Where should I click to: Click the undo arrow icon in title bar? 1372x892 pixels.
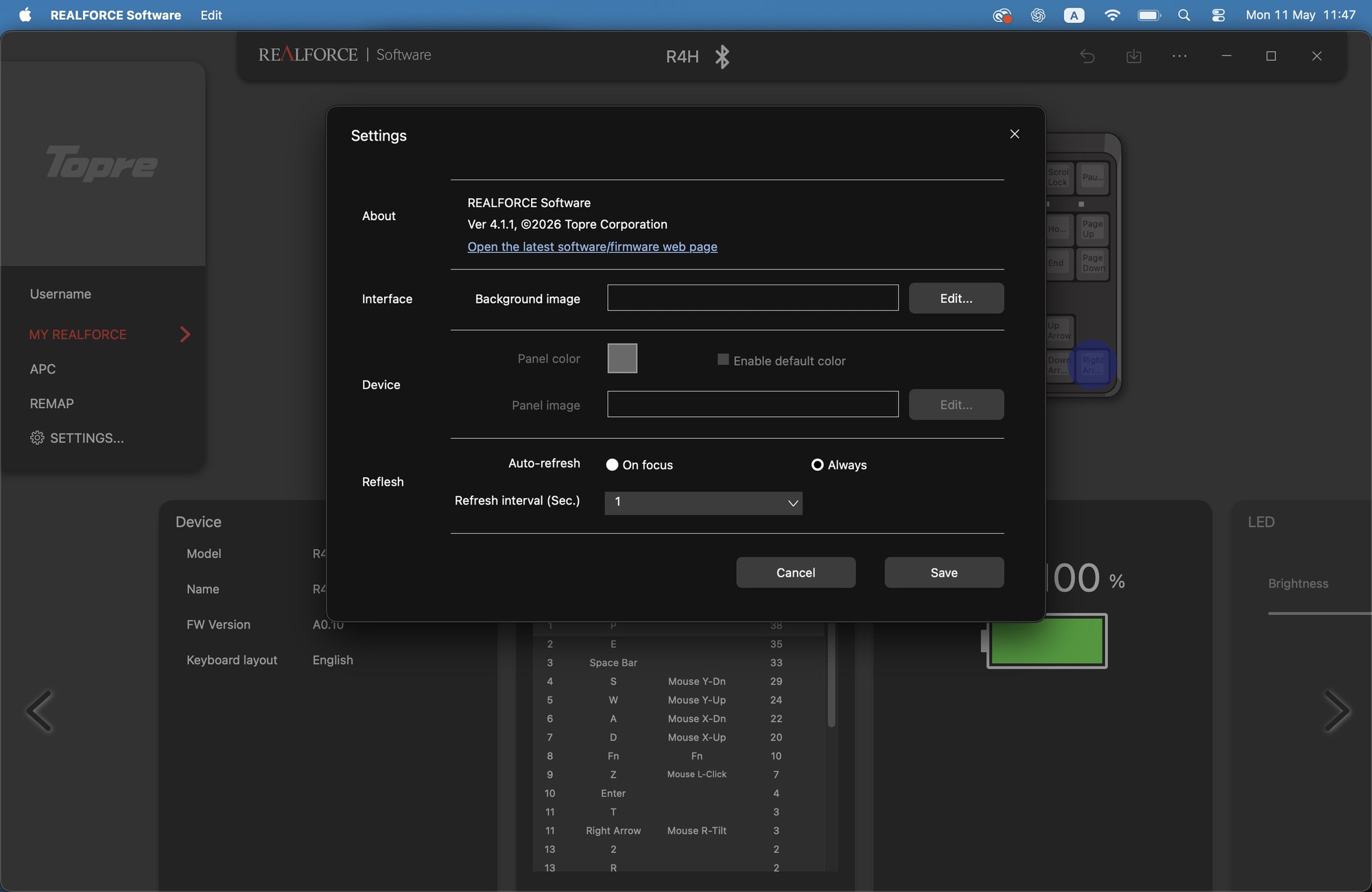click(x=1087, y=56)
